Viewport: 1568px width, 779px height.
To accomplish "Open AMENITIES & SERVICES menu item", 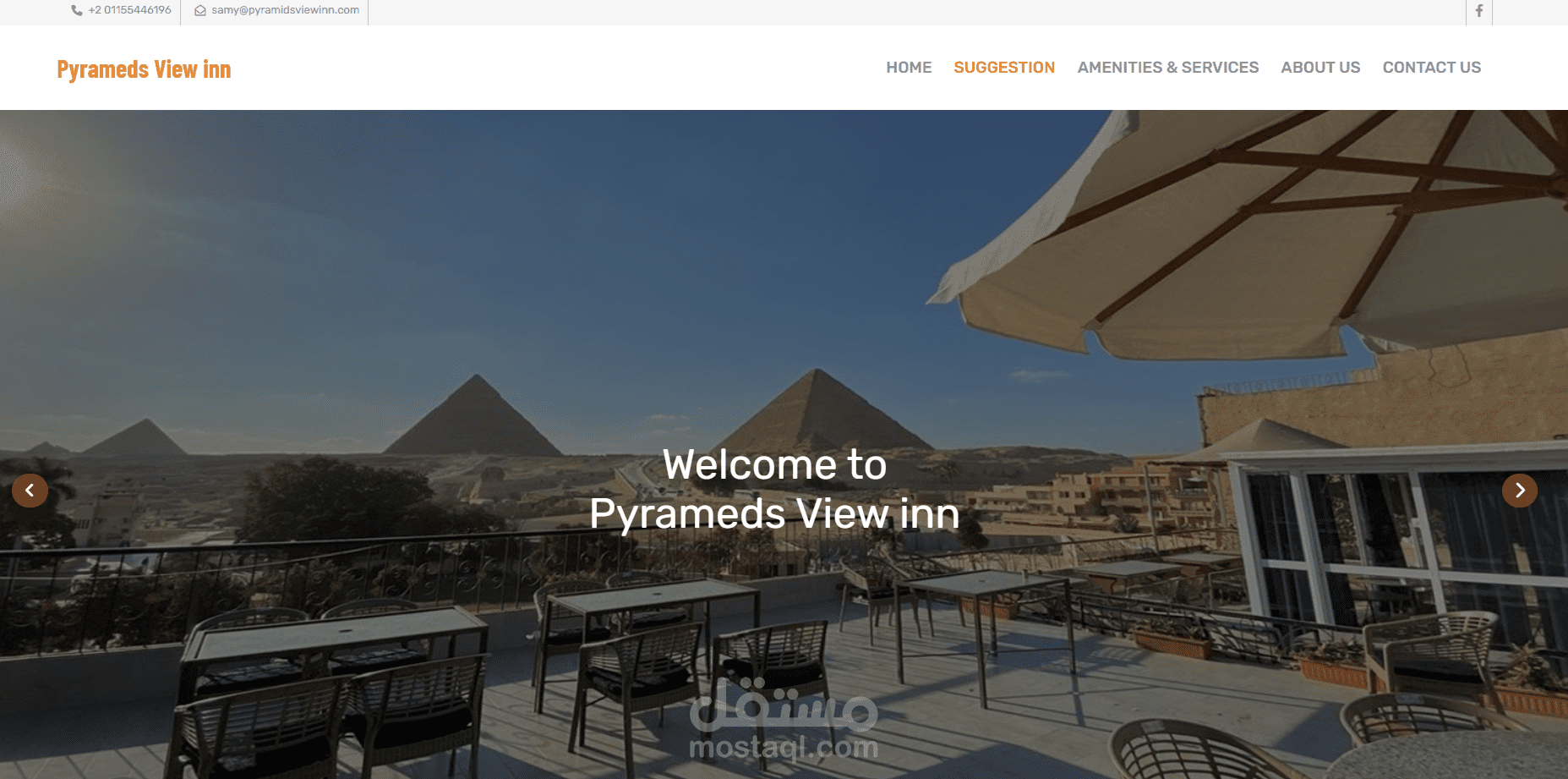I will (1168, 68).
